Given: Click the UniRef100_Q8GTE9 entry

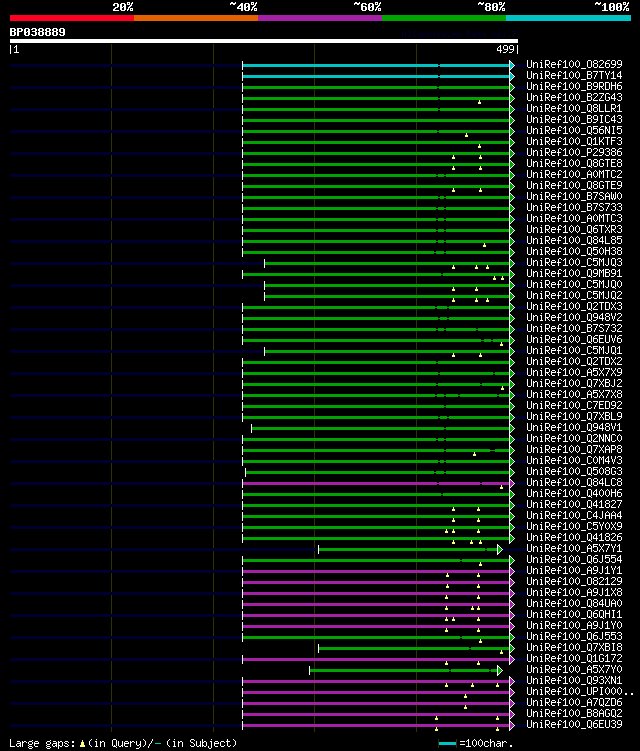Looking at the screenshot, I should pyautogui.click(x=574, y=185).
